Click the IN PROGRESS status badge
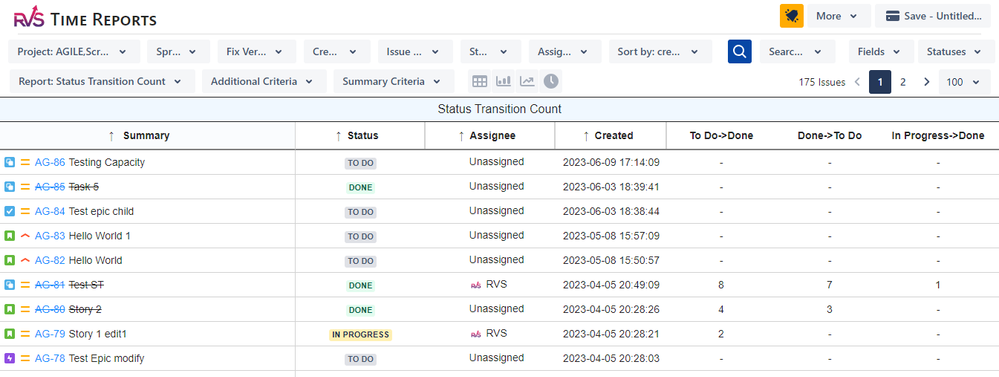Image resolution: width=999 pixels, height=377 pixels. (361, 334)
